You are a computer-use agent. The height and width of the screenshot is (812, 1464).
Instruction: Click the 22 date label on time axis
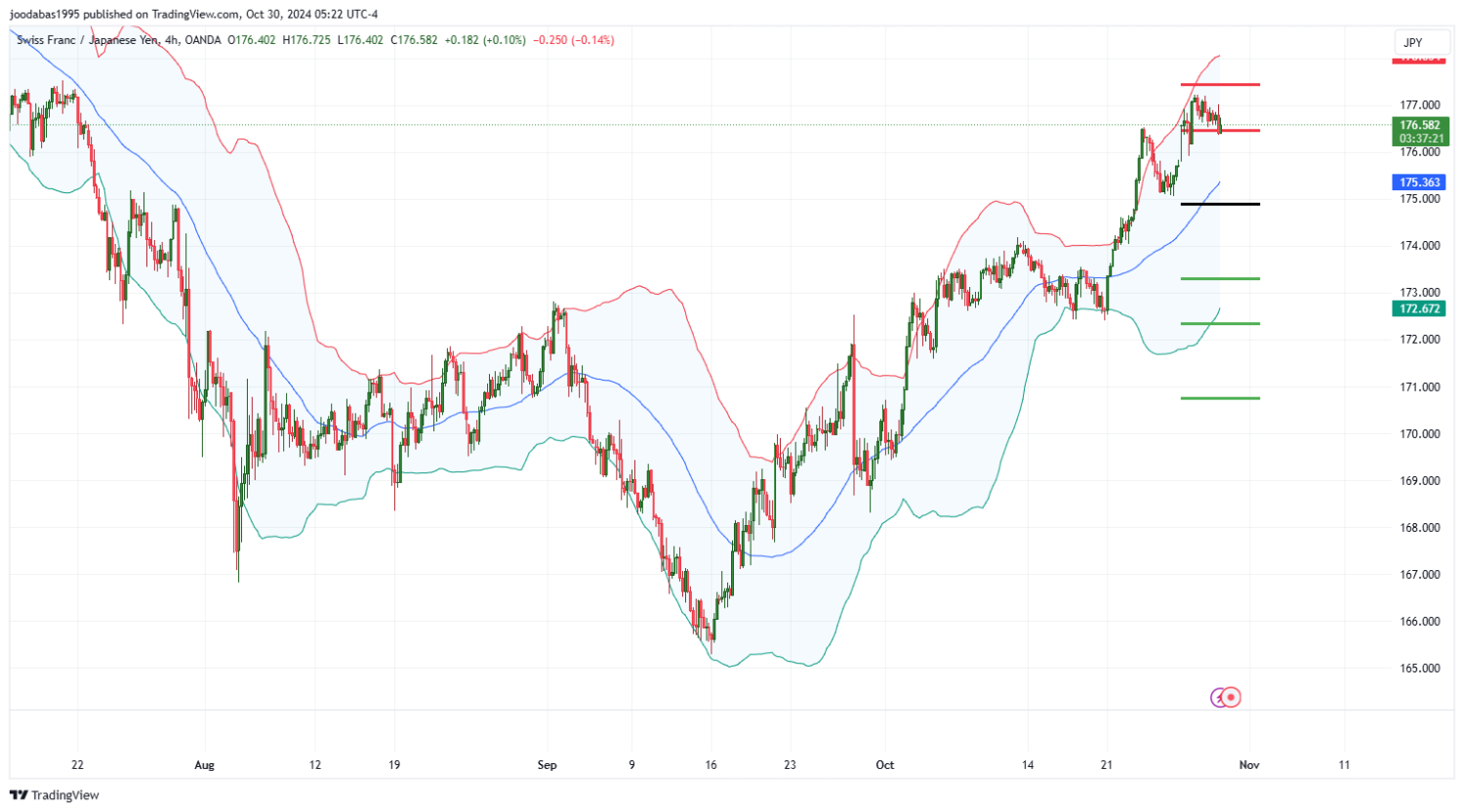78,765
